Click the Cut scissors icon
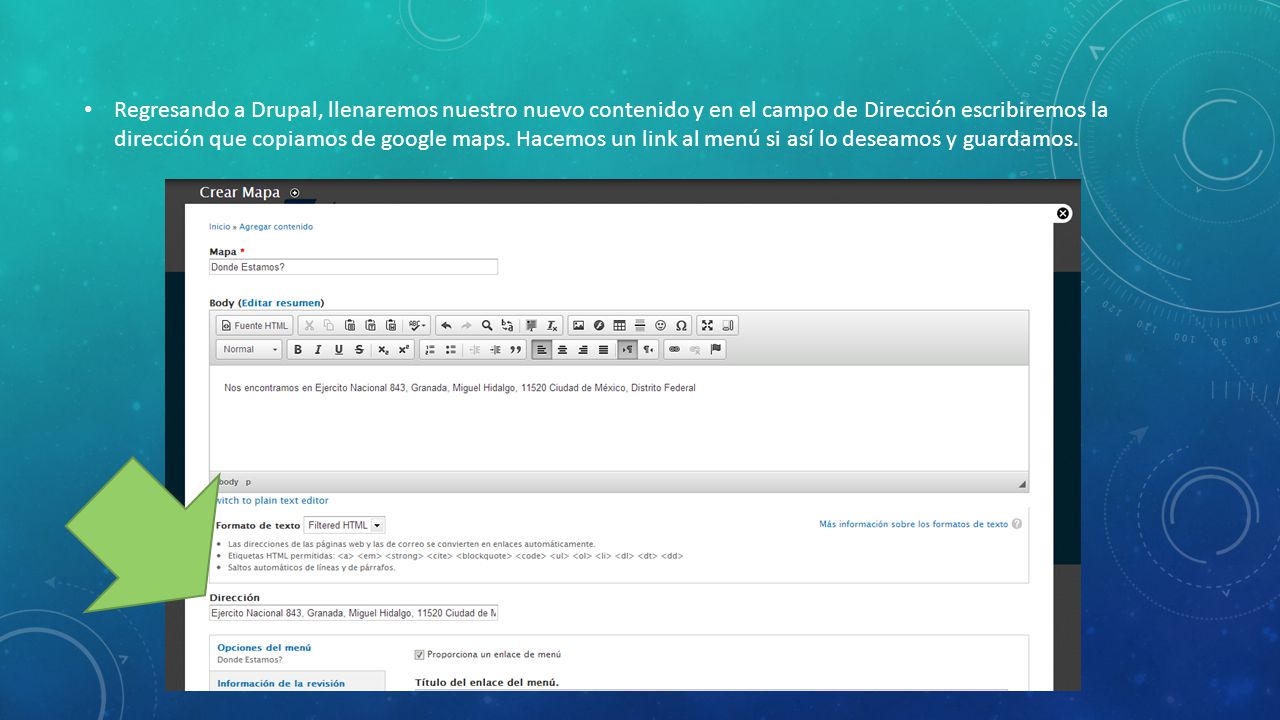This screenshot has width=1280, height=720. (309, 325)
